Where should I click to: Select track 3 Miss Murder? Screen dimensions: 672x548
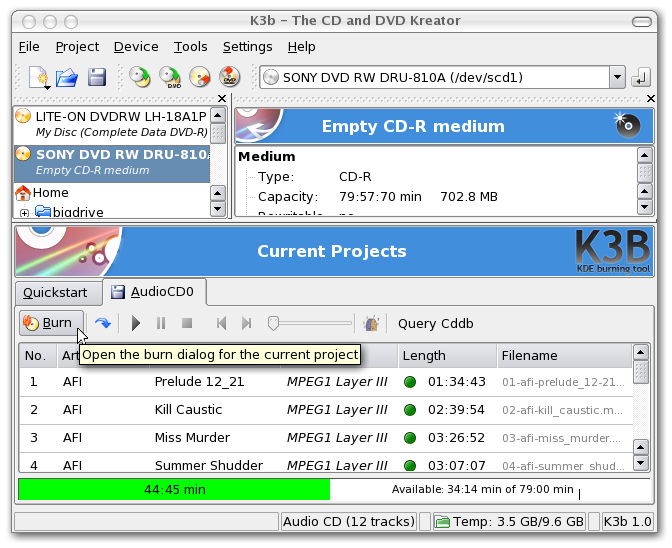326,438
